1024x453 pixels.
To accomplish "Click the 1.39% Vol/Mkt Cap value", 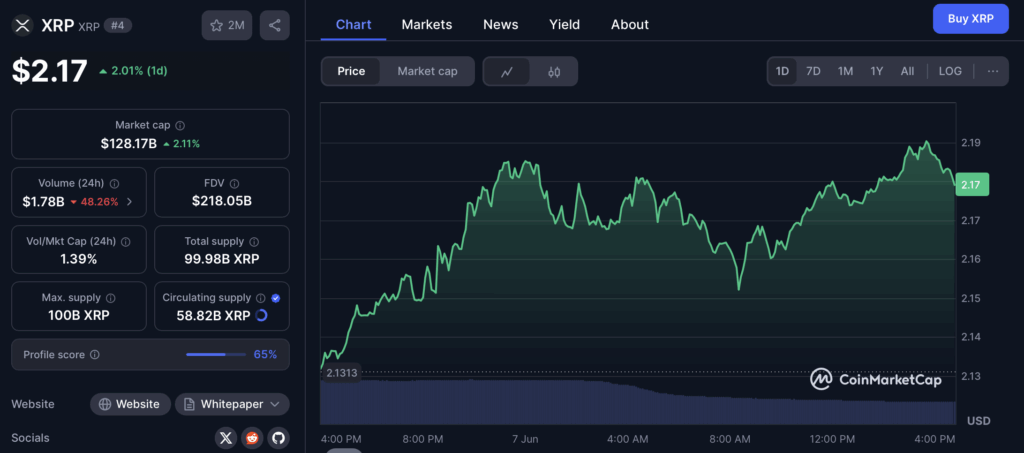I will pos(78,259).
